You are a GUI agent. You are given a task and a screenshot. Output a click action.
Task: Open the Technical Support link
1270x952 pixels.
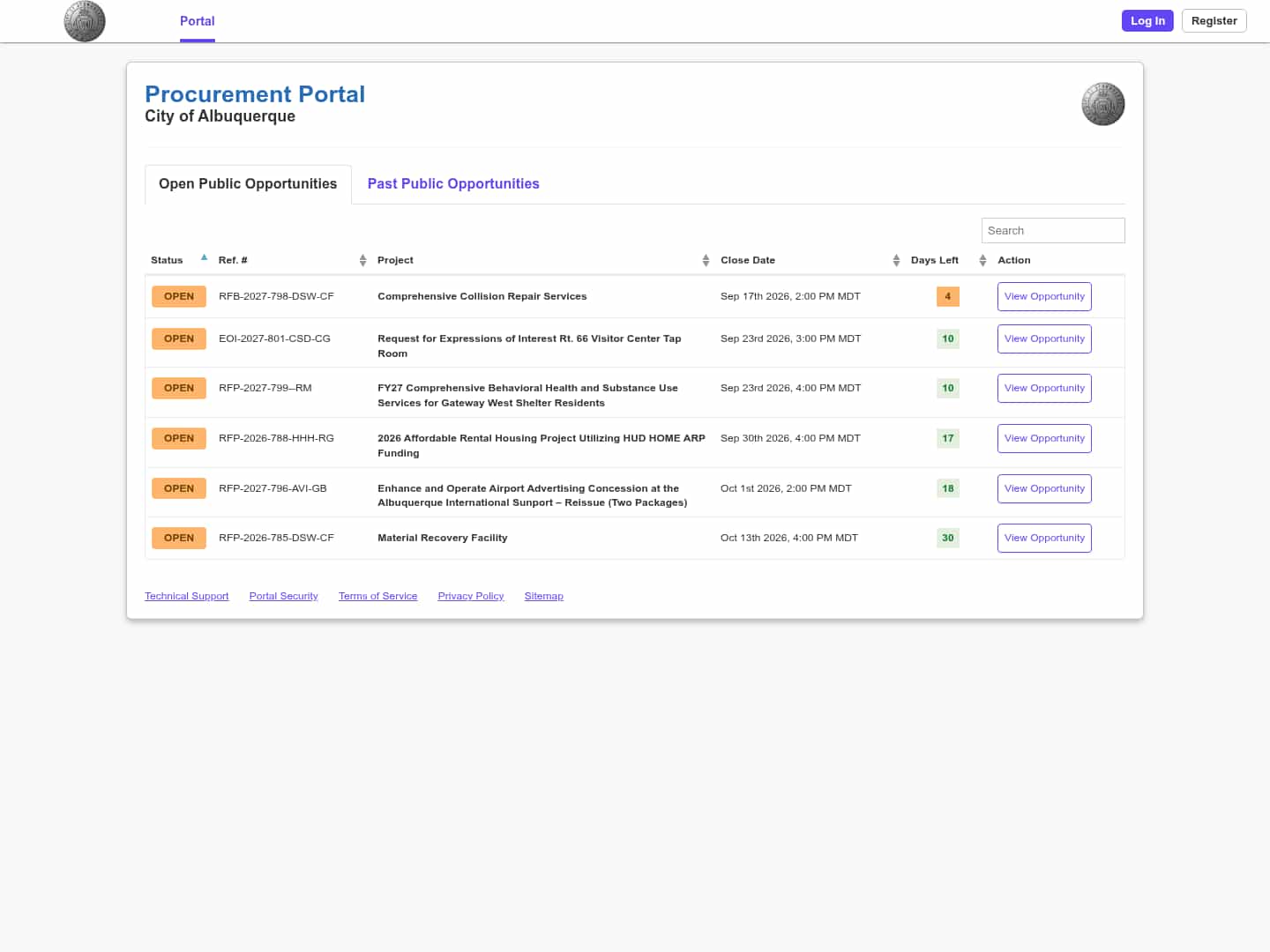pos(187,596)
